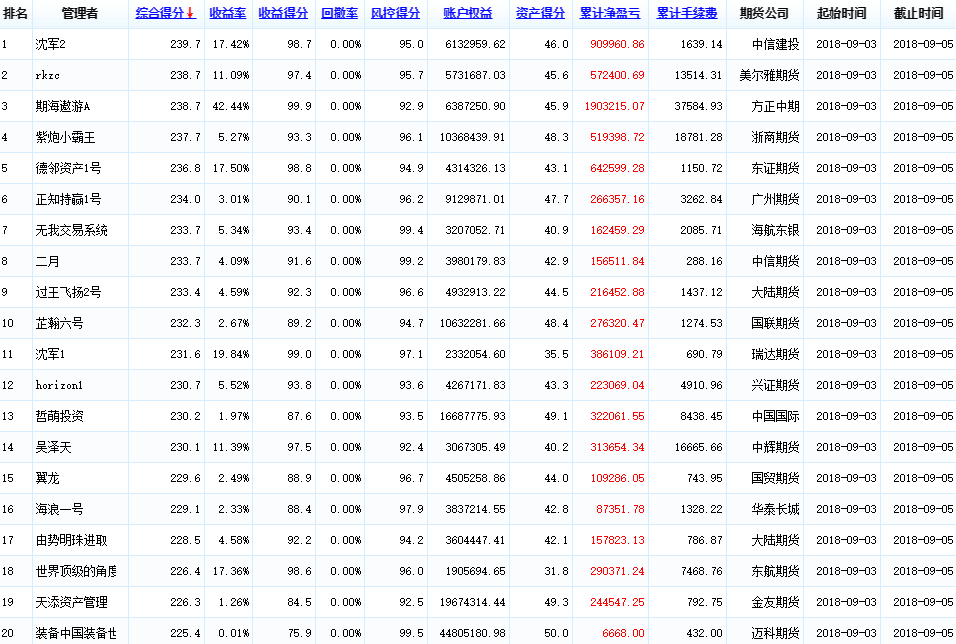This screenshot has height=644, width=956.
Task: Click manager name 吴泽天
Action: [x=54, y=448]
